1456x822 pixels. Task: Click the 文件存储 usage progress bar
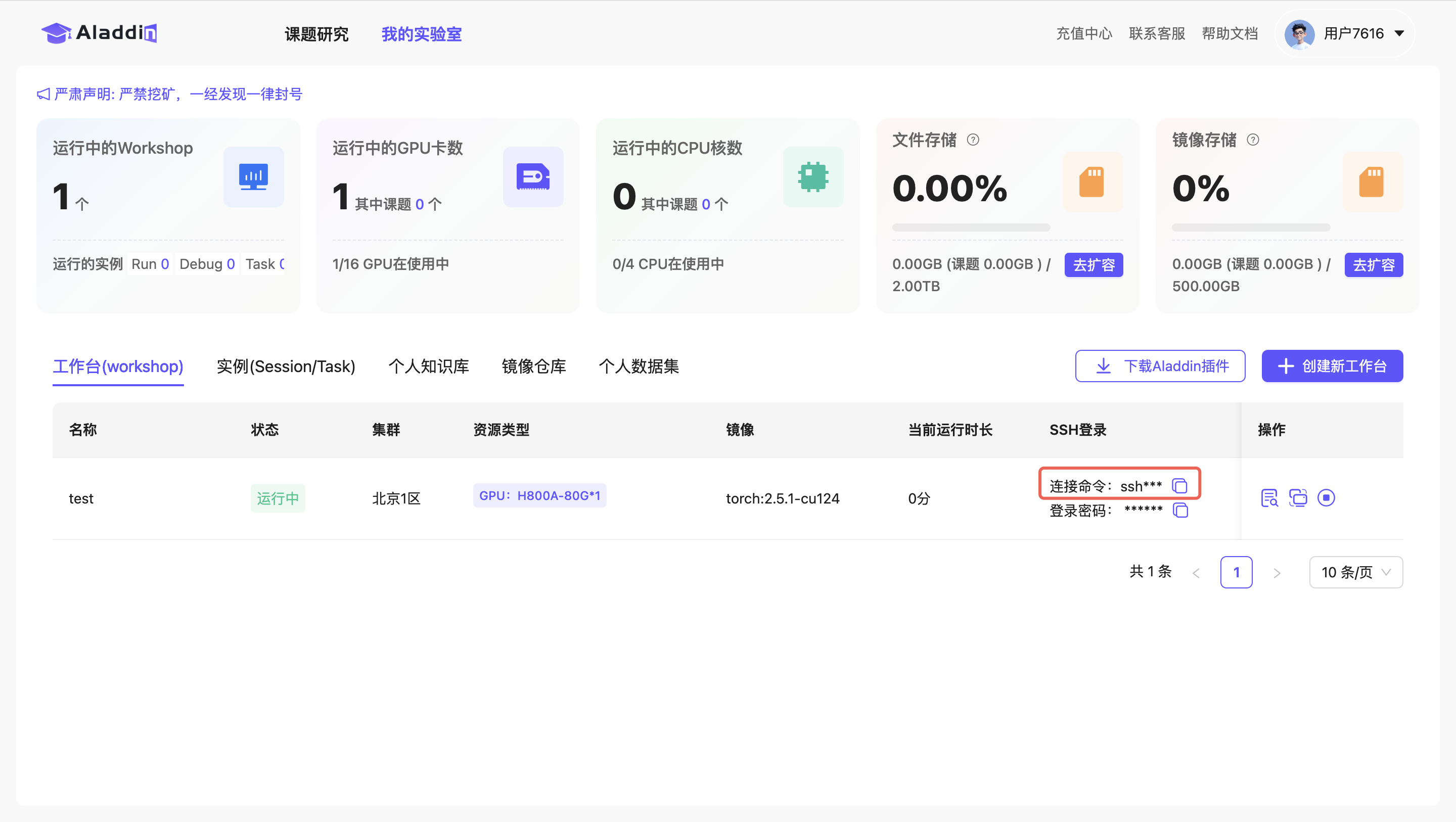point(971,227)
